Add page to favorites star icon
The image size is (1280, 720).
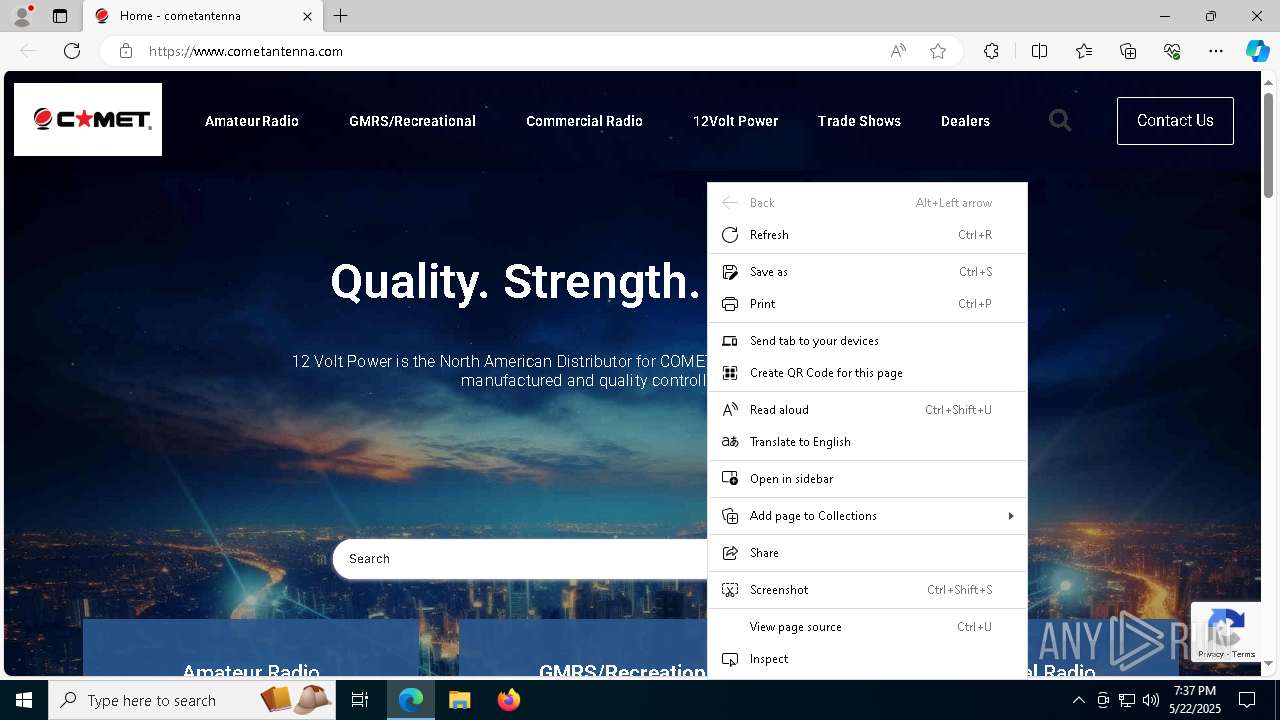938,51
